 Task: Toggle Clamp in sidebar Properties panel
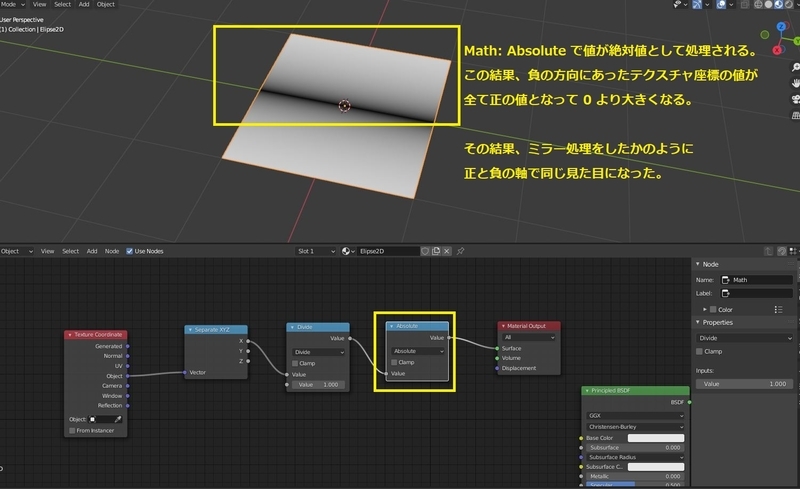click(699, 352)
